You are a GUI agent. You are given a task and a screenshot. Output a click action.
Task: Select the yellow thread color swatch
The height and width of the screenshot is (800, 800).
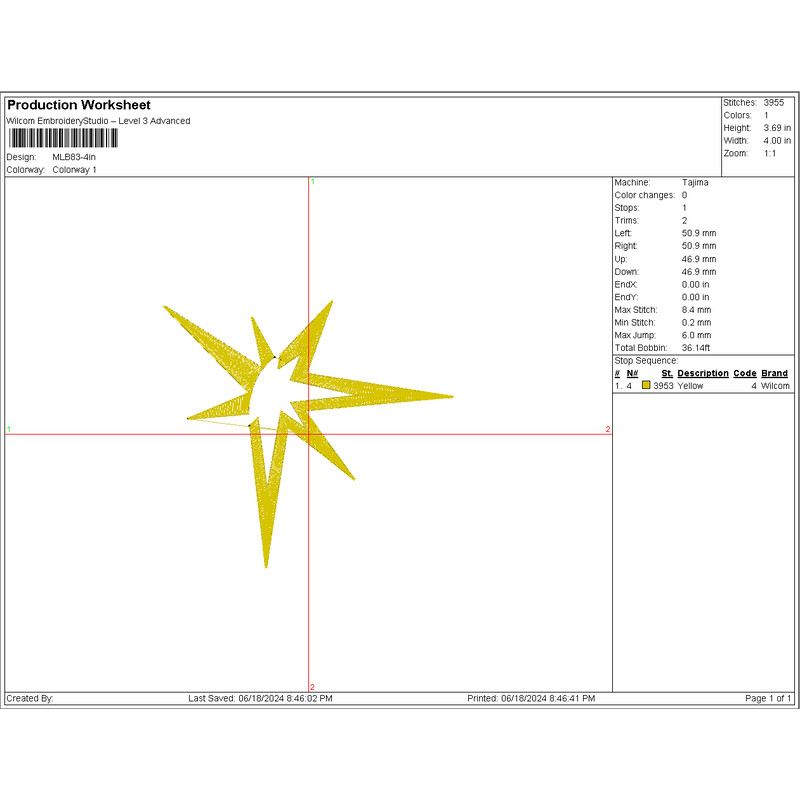646,386
